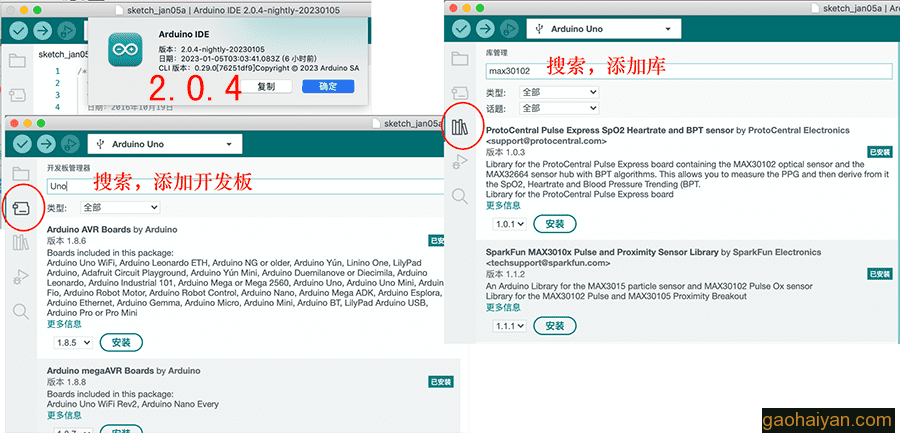The image size is (900, 433).
Task: Open version 1.0.1 dropdown for ProtoCentral library
Action: 510,224
